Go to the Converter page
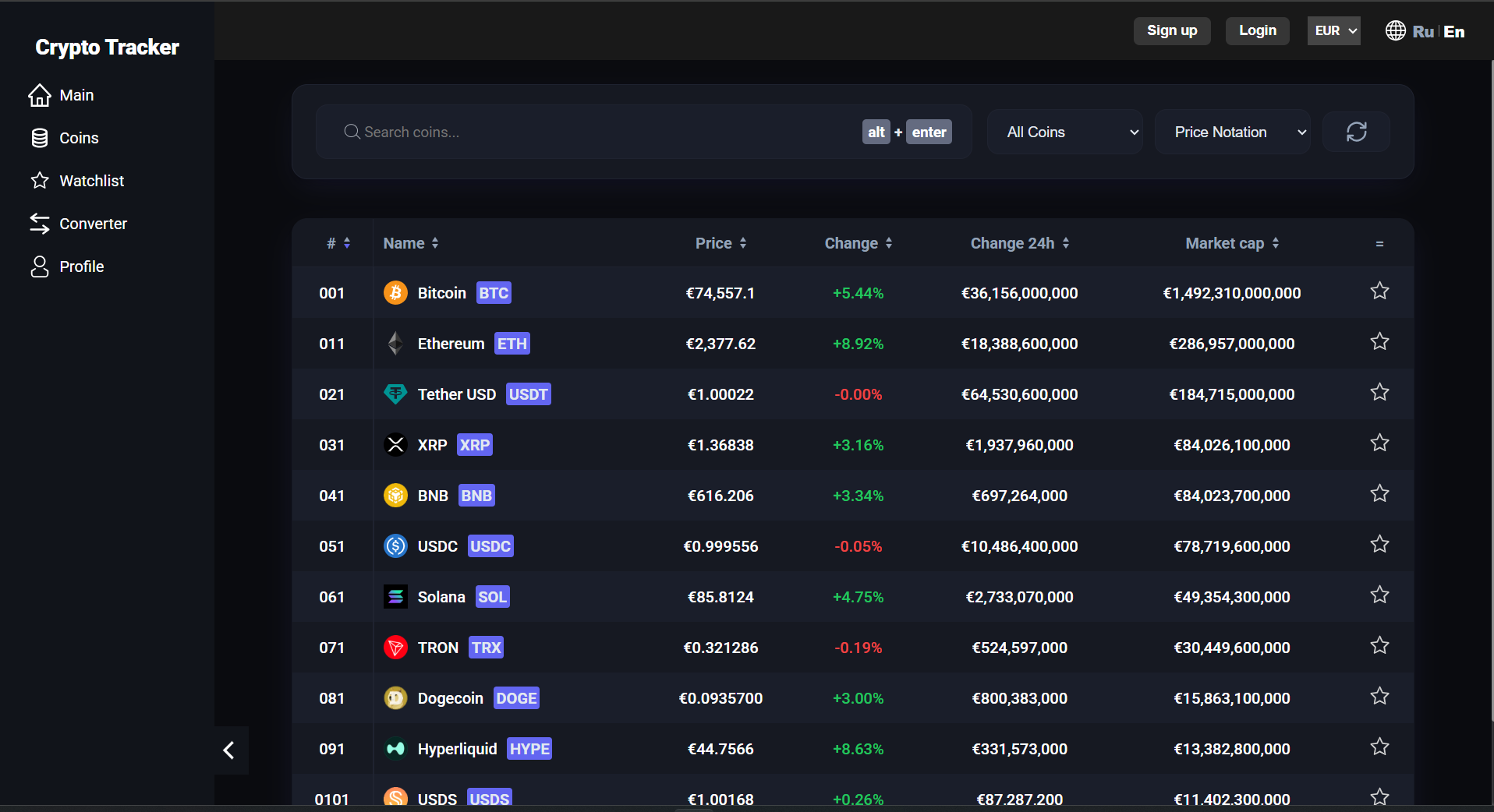This screenshot has height=812, width=1494. coord(93,224)
